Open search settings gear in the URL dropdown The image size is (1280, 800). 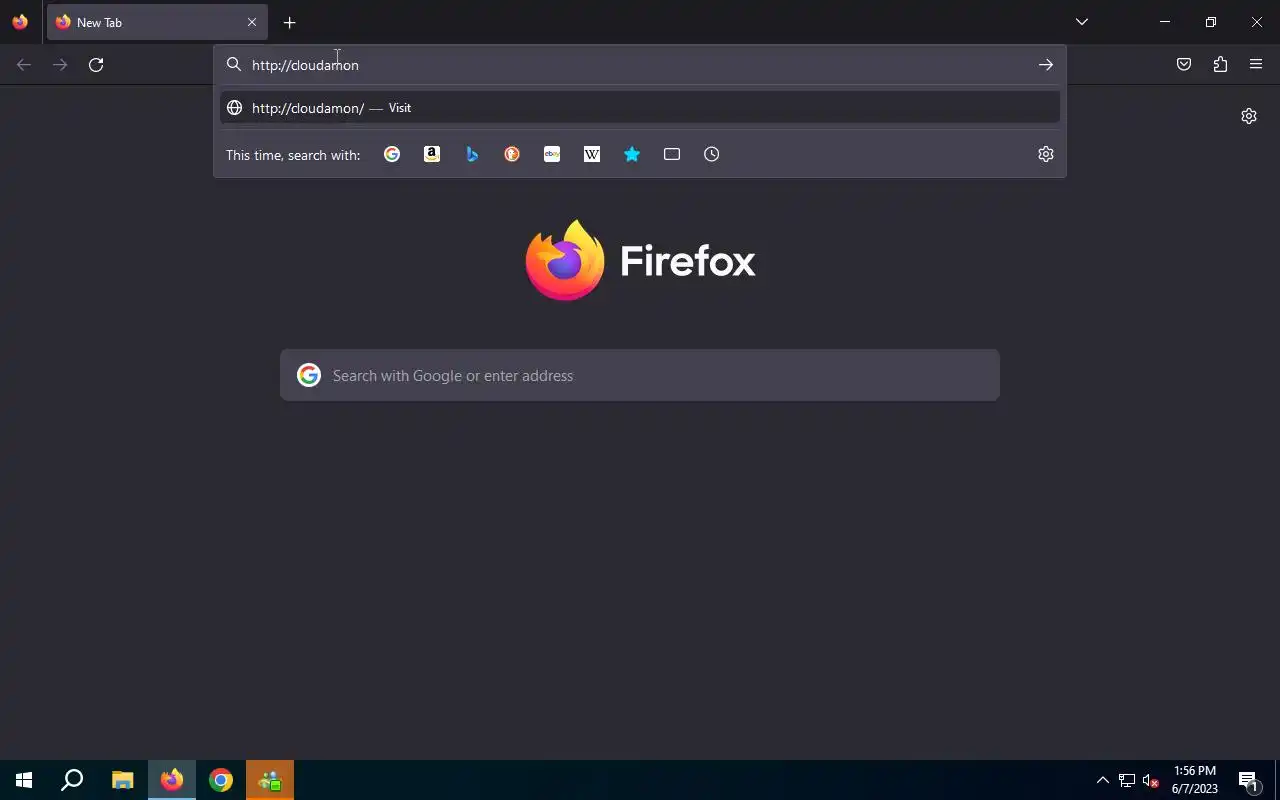[x=1046, y=154]
